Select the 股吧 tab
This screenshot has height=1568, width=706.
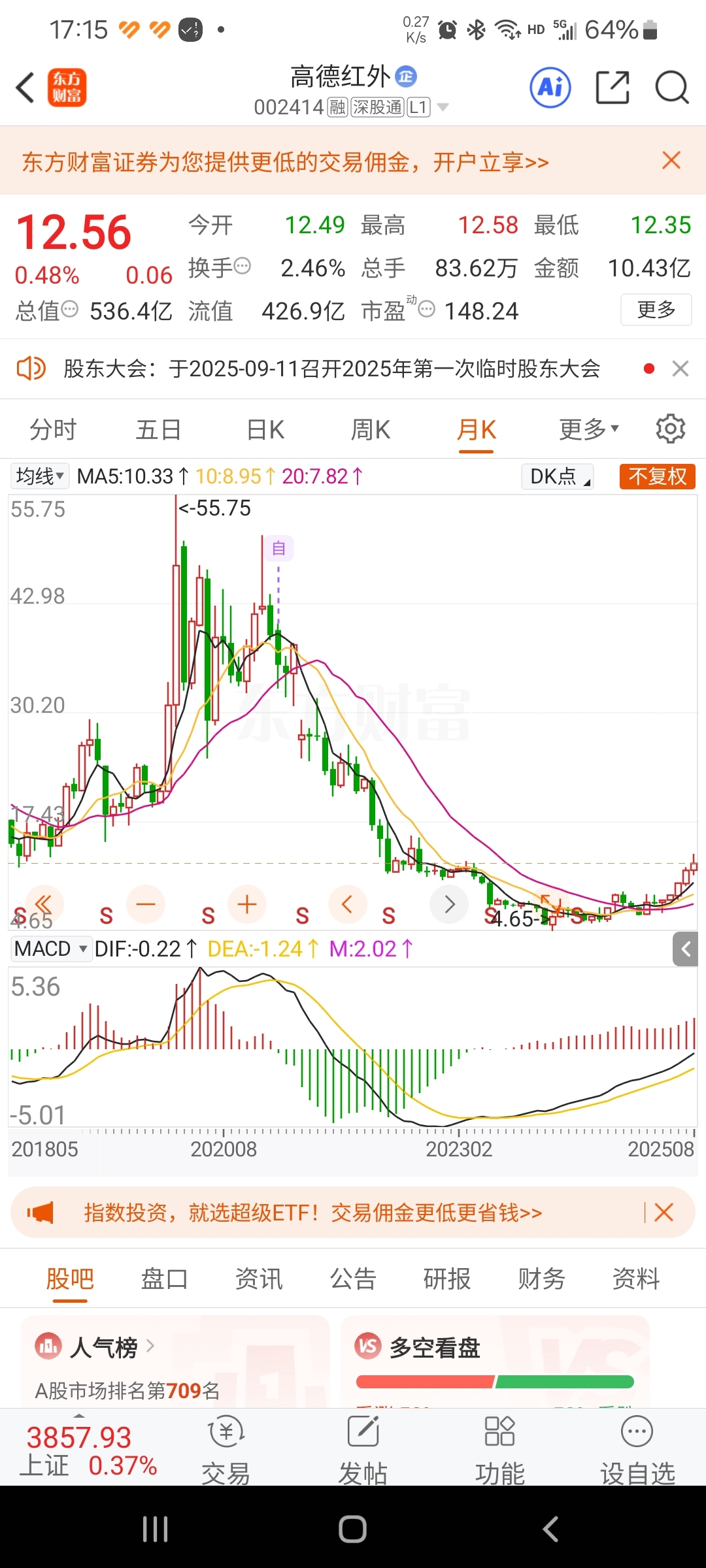[70, 1279]
